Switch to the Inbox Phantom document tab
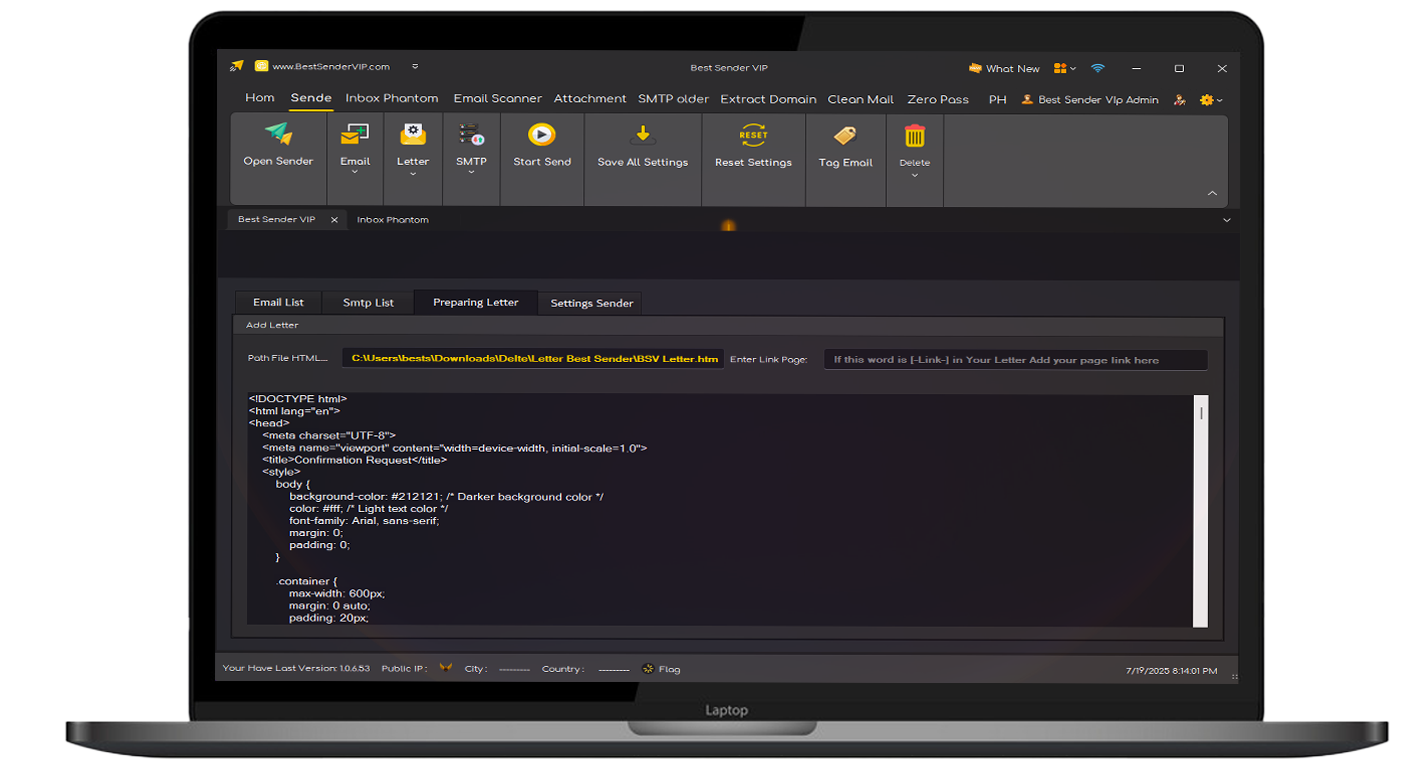1424x780 pixels. 392,219
